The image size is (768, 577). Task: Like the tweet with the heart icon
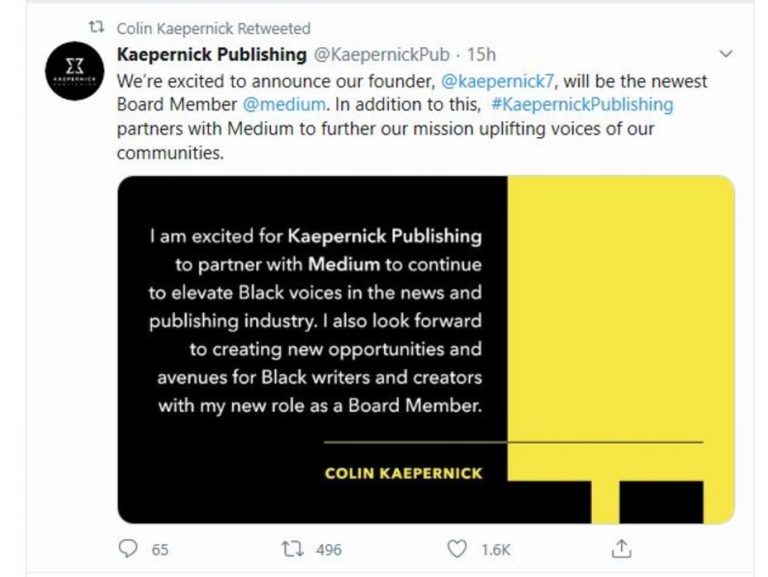click(x=456, y=548)
